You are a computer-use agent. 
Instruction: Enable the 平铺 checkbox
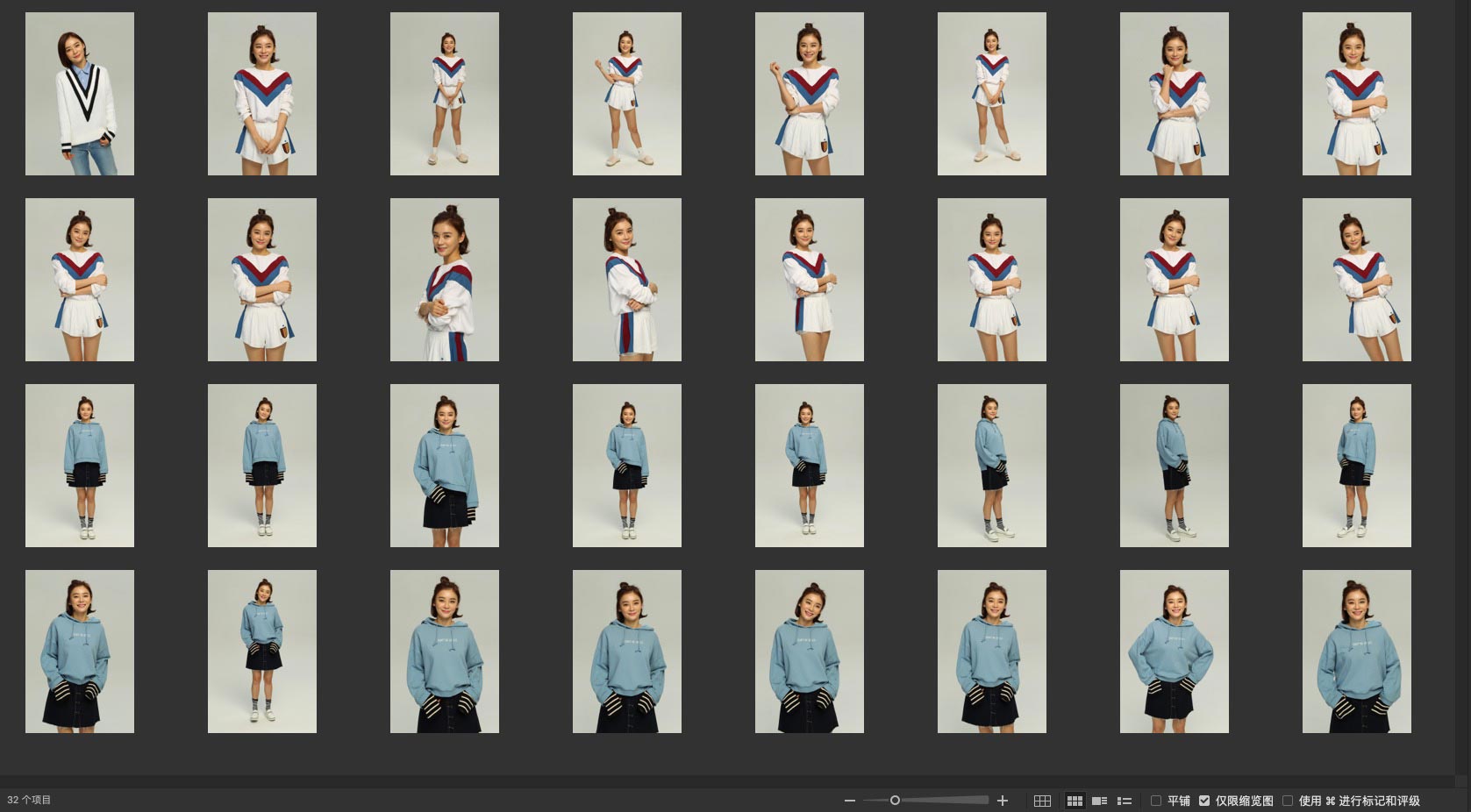click(x=1156, y=801)
